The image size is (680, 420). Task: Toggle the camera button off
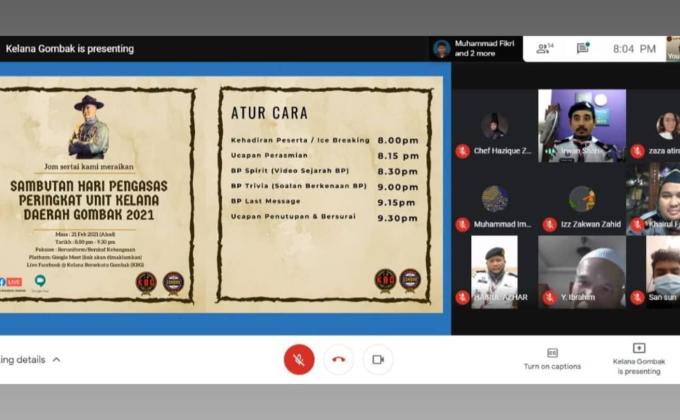(x=378, y=359)
